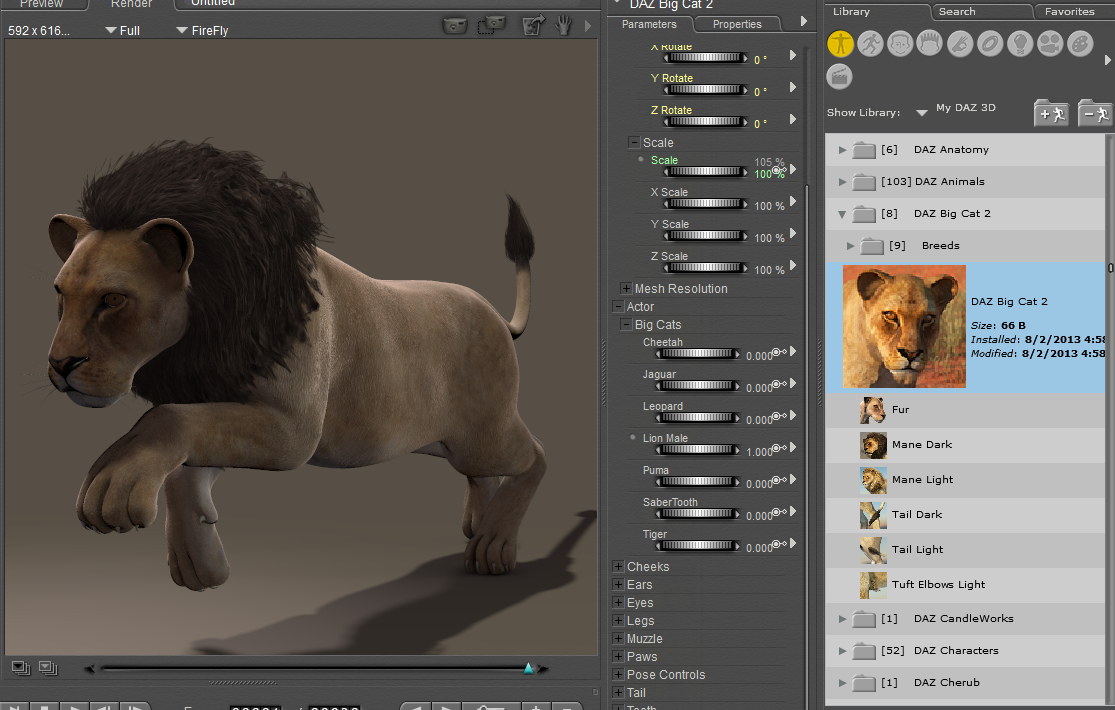Select the Tail Light library item
The width and height of the screenshot is (1115, 710).
917,550
